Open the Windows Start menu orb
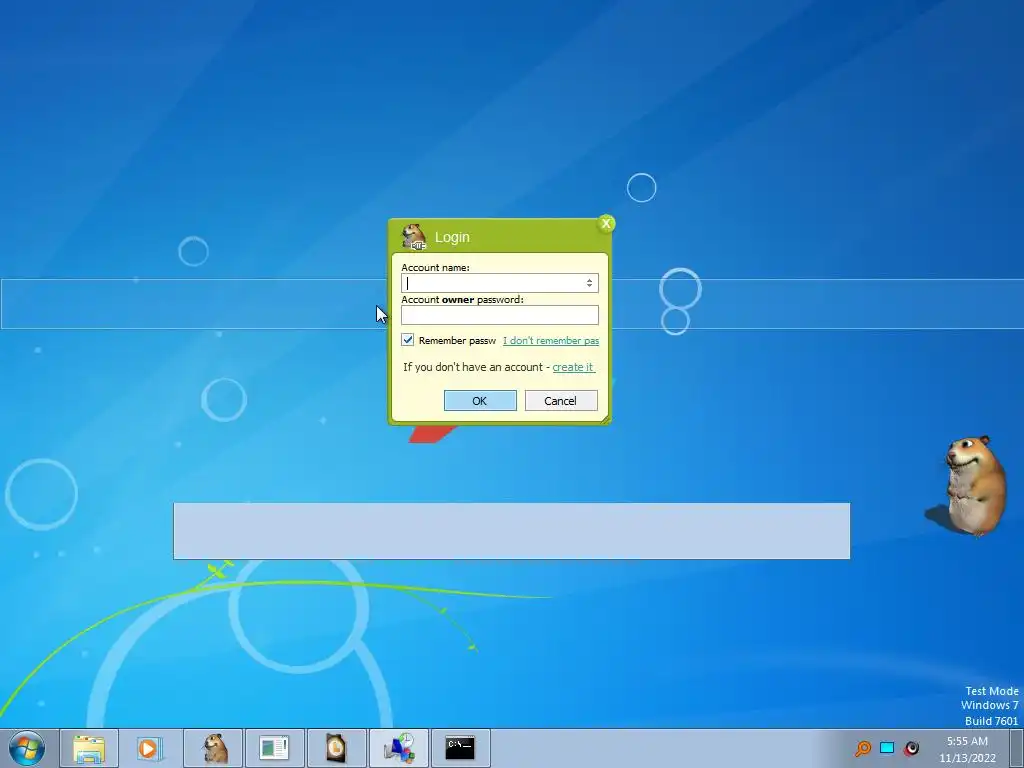This screenshot has width=1024, height=768. pos(27,748)
